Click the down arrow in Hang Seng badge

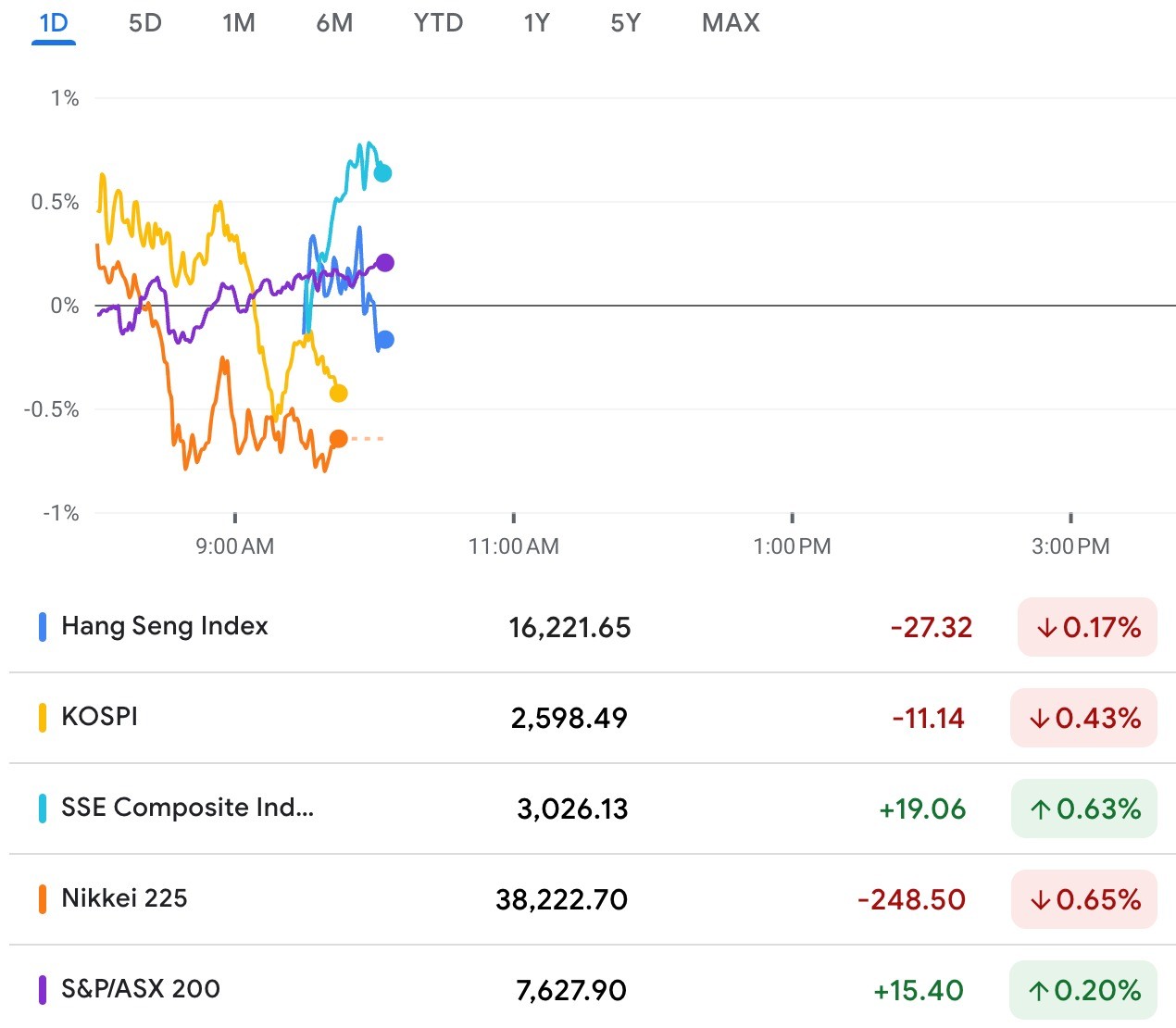pos(1046,628)
